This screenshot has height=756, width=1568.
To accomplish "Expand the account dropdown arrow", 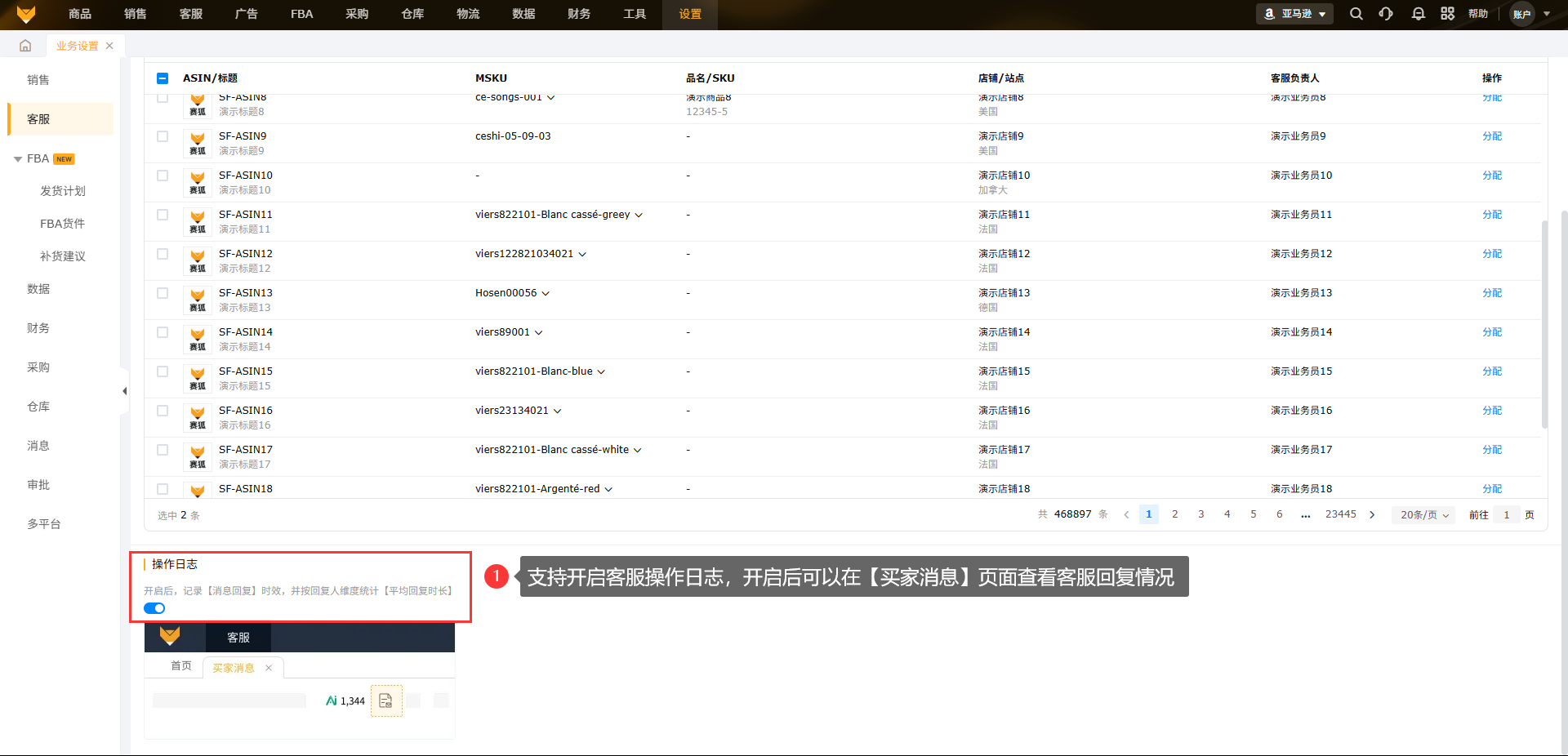I will pos(1547,14).
